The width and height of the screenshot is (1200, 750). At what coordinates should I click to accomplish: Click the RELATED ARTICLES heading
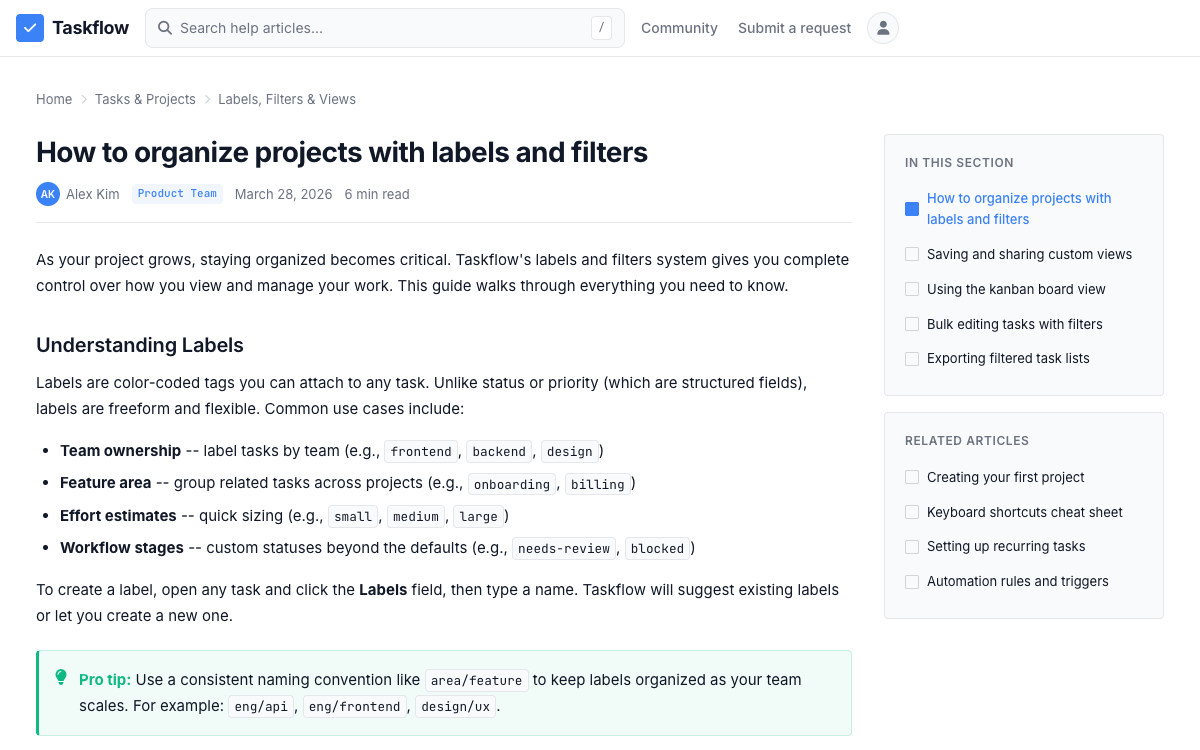[x=967, y=441]
